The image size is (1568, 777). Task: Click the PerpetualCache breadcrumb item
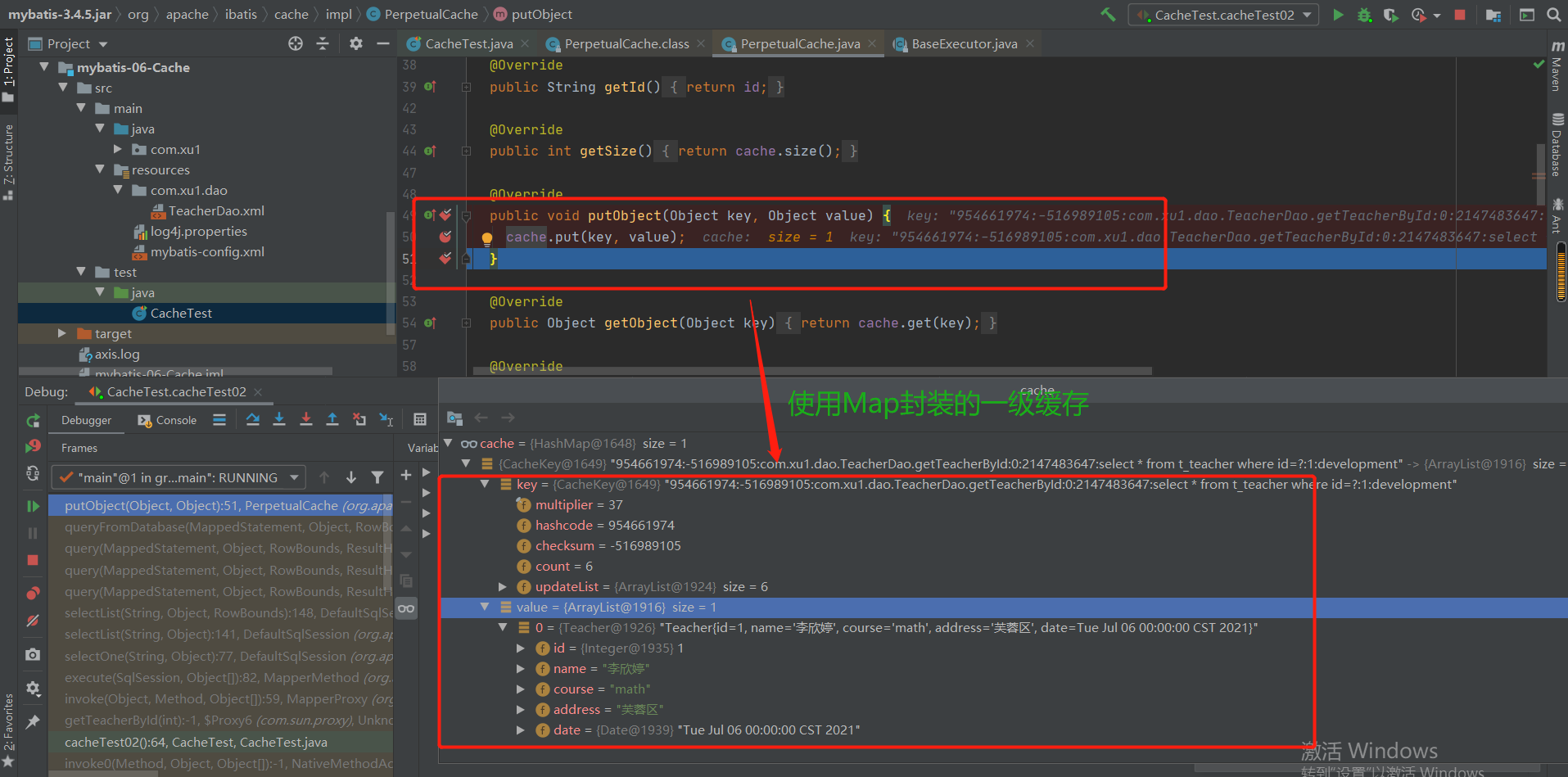pos(423,14)
